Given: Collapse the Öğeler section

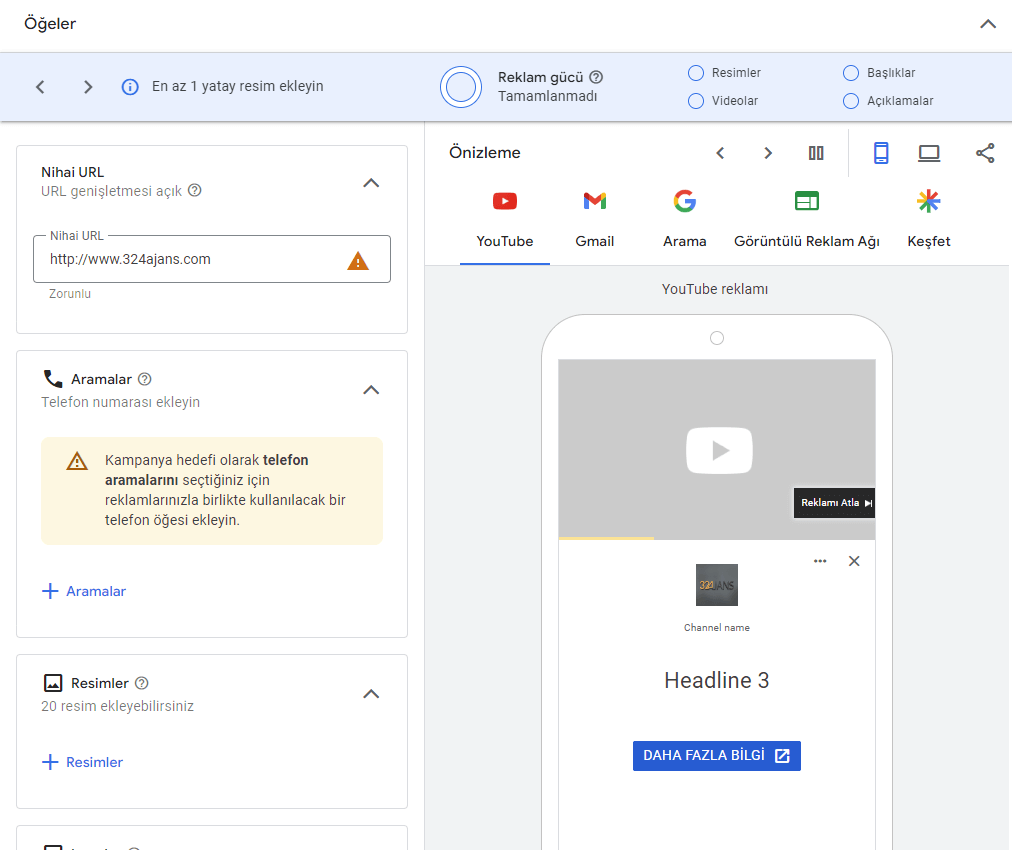Looking at the screenshot, I should click(988, 24).
